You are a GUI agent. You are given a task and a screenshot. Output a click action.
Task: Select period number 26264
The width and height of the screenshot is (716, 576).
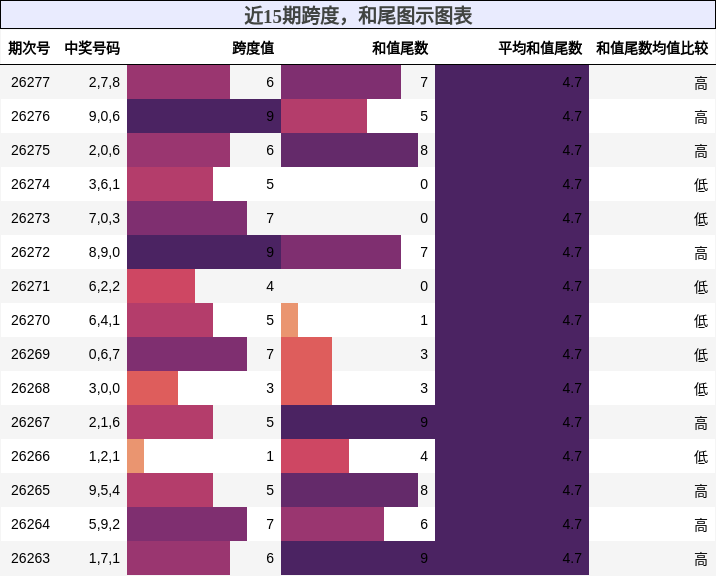(30, 524)
